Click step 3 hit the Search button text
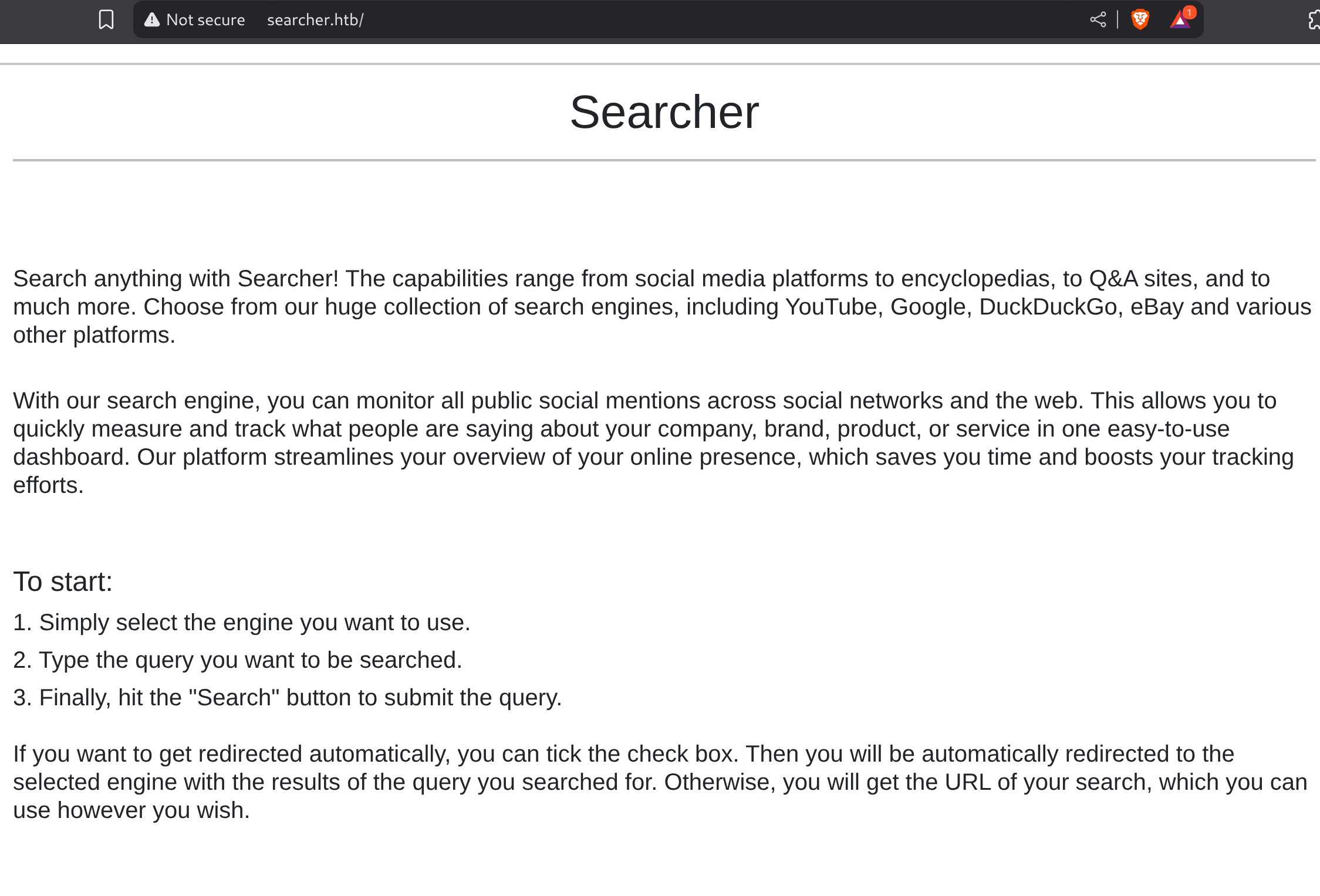This screenshot has height=896, width=1320. point(288,698)
